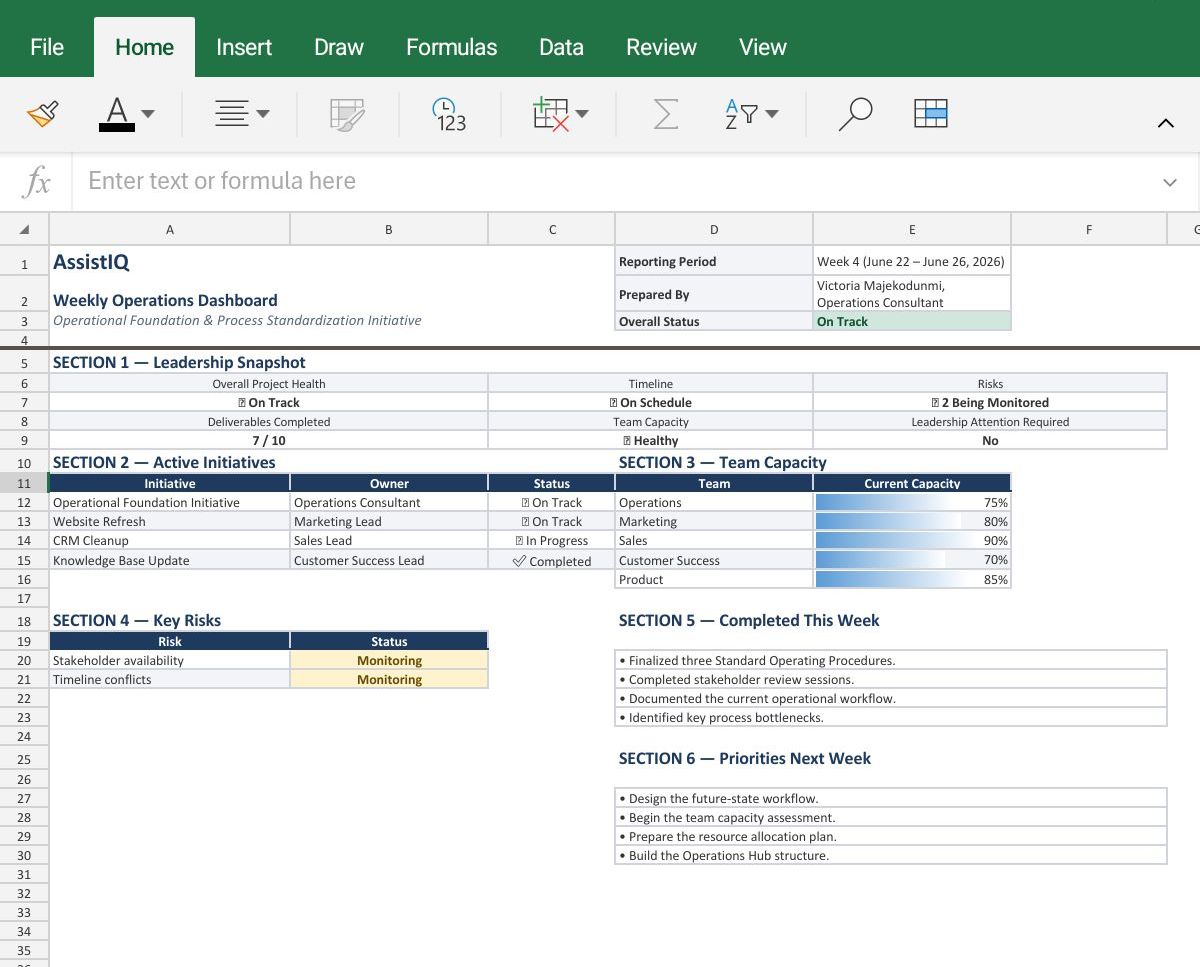Image resolution: width=1200 pixels, height=967 pixels.
Task: Select the Customer Success Lead cell
Action: click(389, 560)
